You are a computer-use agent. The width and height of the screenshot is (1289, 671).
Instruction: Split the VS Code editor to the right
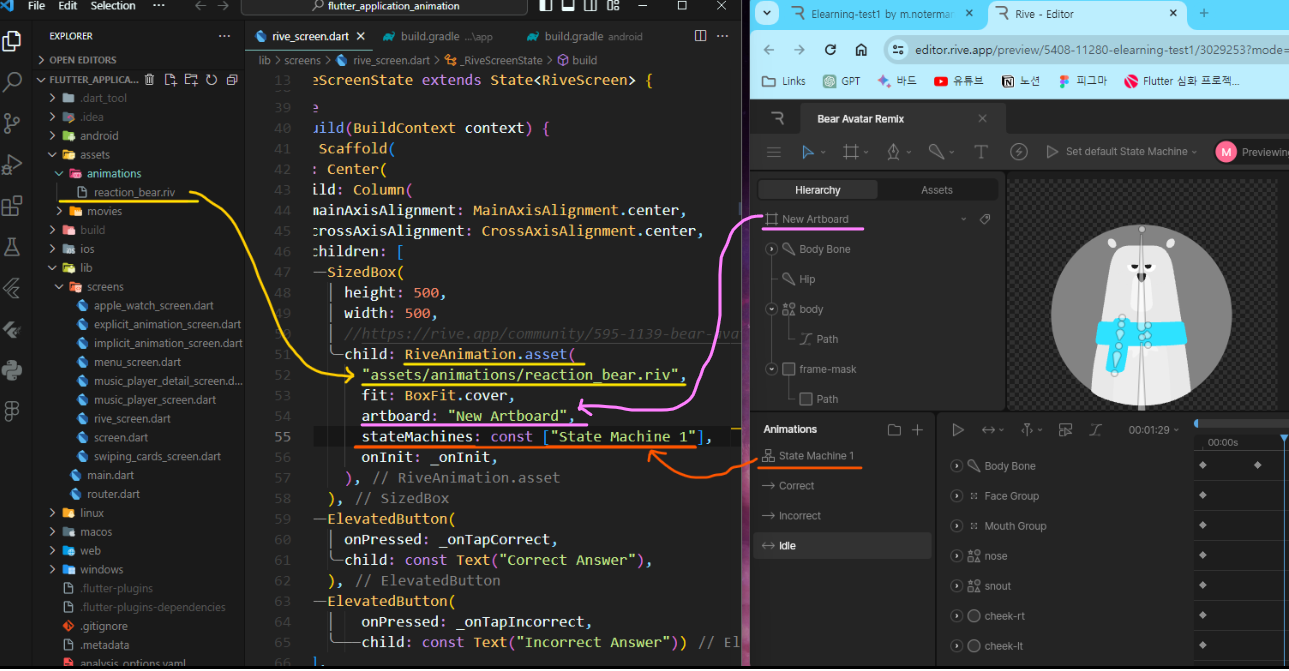click(700, 36)
